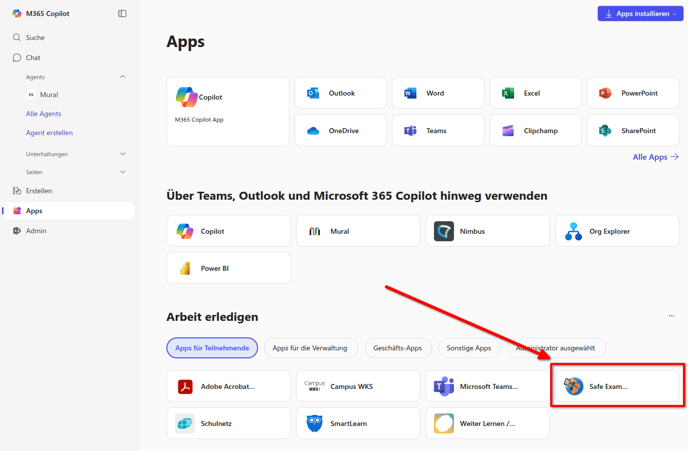Open the Clipchamp app tile
The image size is (688, 451).
(x=535, y=130)
